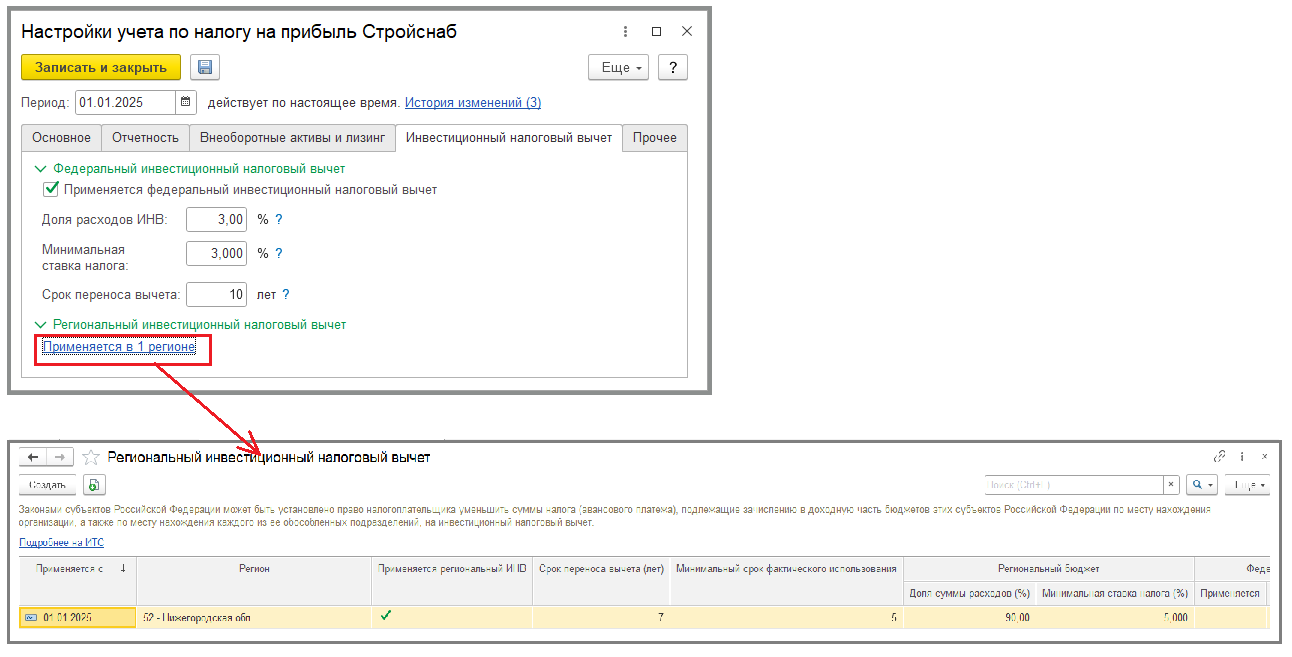Click the green refresh icon beside Создать
The image size is (1292, 657).
click(94, 485)
